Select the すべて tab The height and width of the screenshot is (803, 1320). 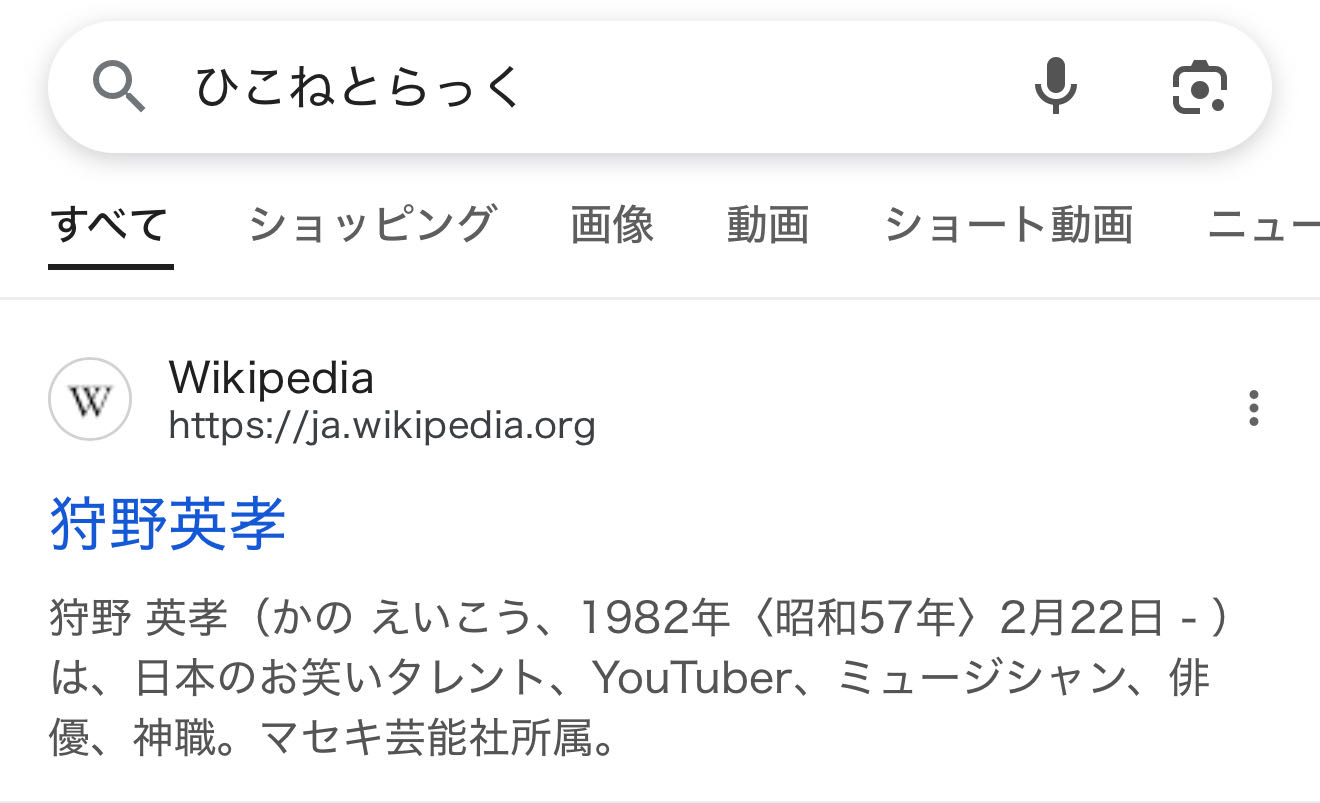(110, 225)
